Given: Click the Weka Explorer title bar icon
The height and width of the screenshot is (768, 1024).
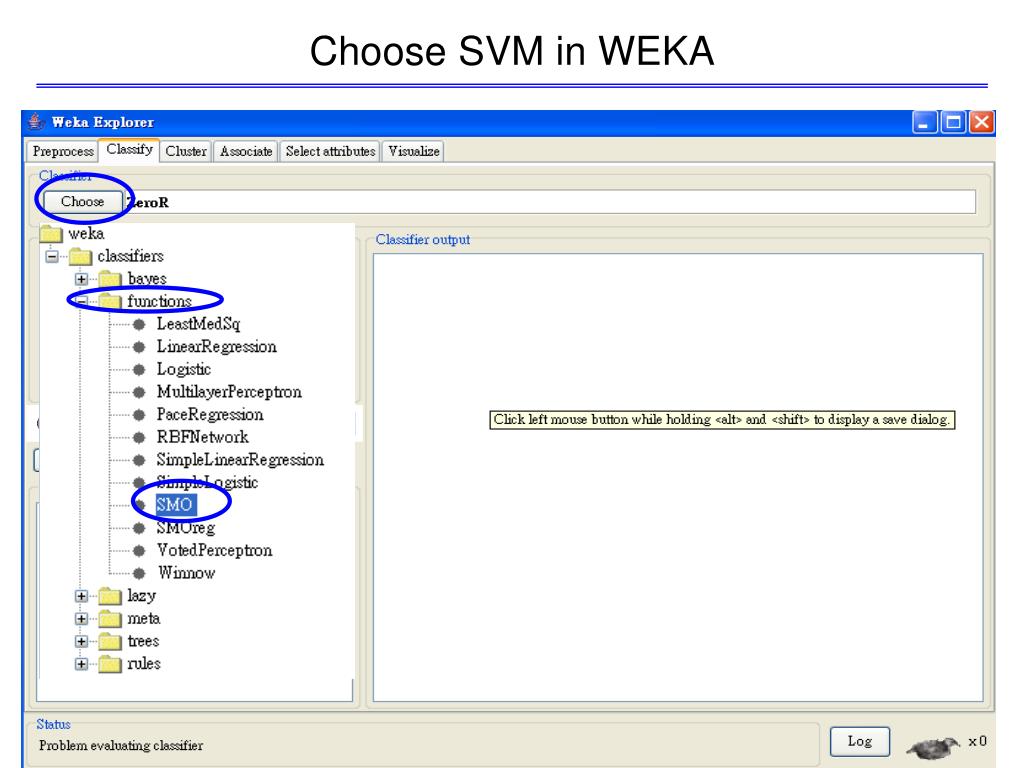Looking at the screenshot, I should coord(37,121).
